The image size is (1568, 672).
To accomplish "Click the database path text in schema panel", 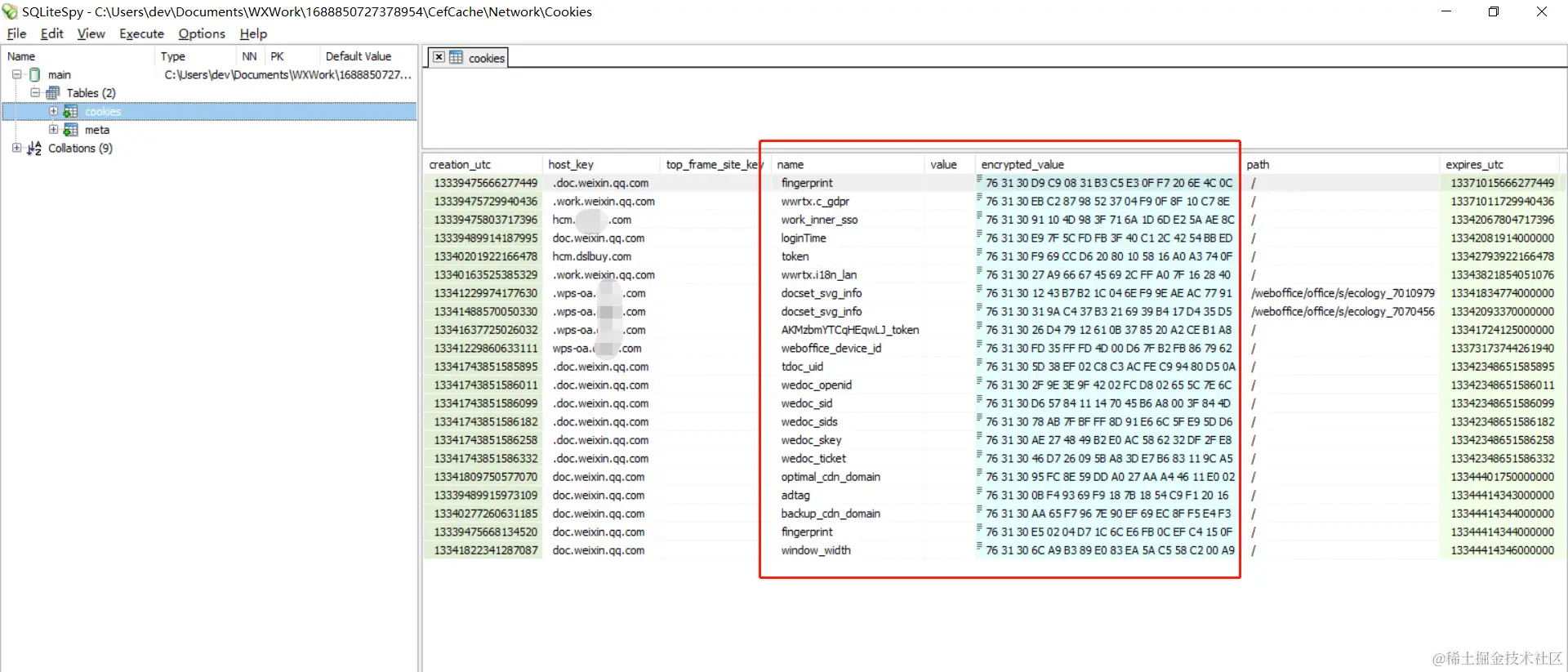I will pos(288,74).
